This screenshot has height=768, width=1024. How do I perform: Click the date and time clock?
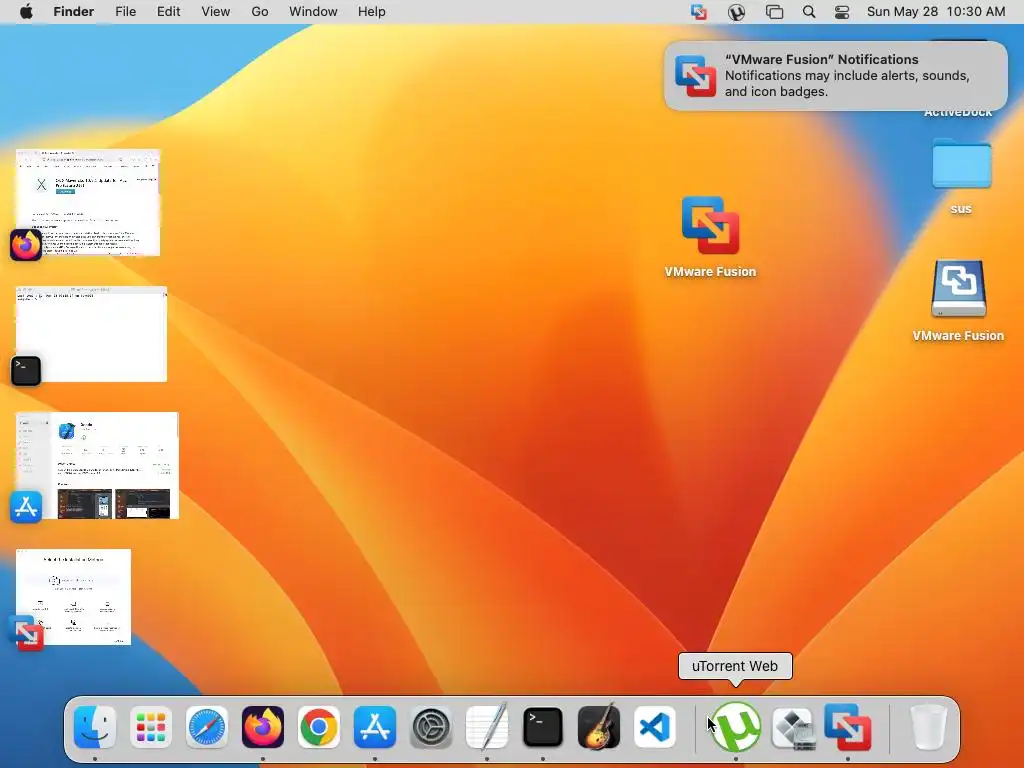[936, 12]
